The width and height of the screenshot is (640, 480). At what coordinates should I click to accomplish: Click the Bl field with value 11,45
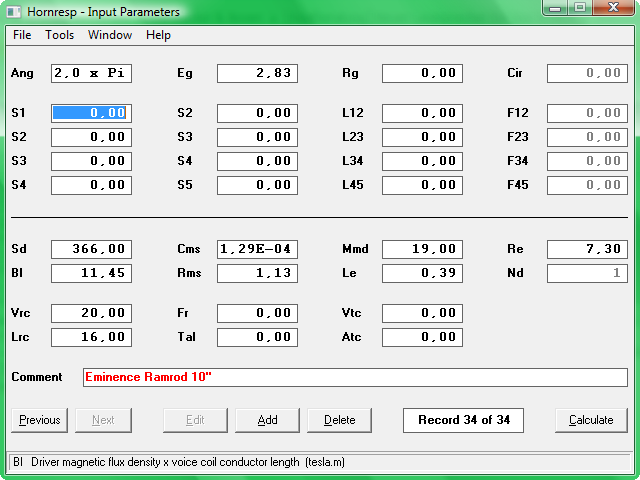[x=91, y=273]
